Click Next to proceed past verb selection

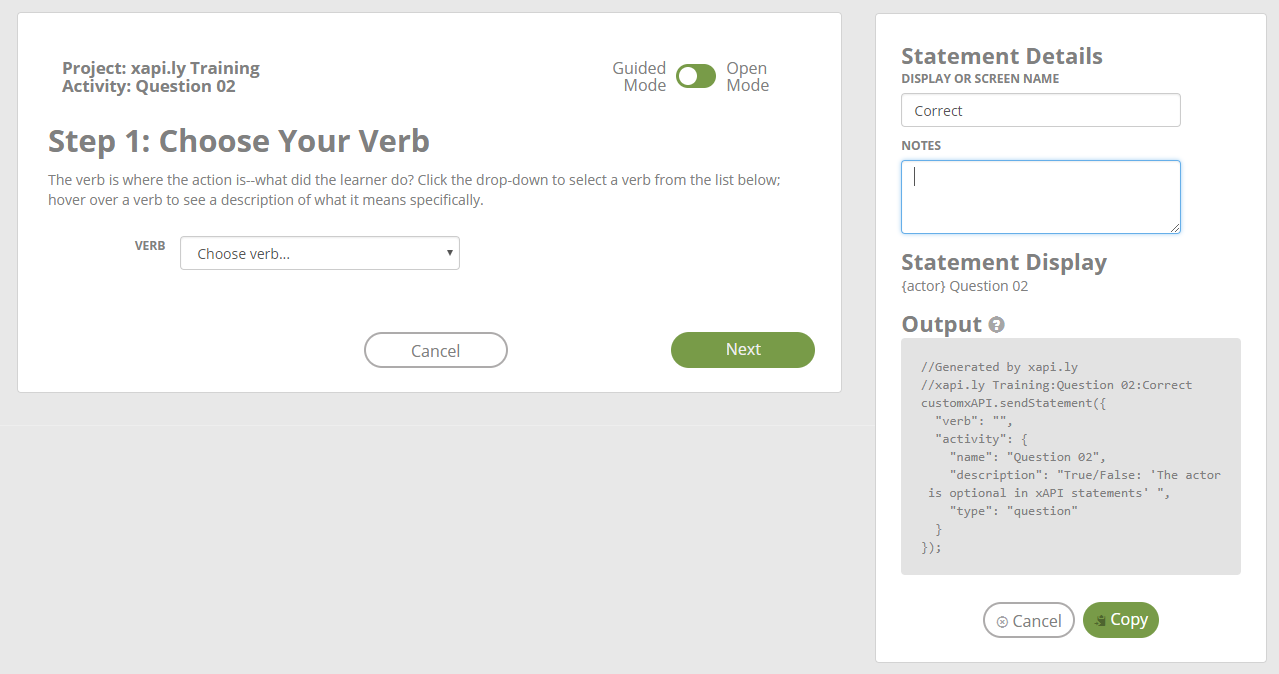pyautogui.click(x=742, y=349)
